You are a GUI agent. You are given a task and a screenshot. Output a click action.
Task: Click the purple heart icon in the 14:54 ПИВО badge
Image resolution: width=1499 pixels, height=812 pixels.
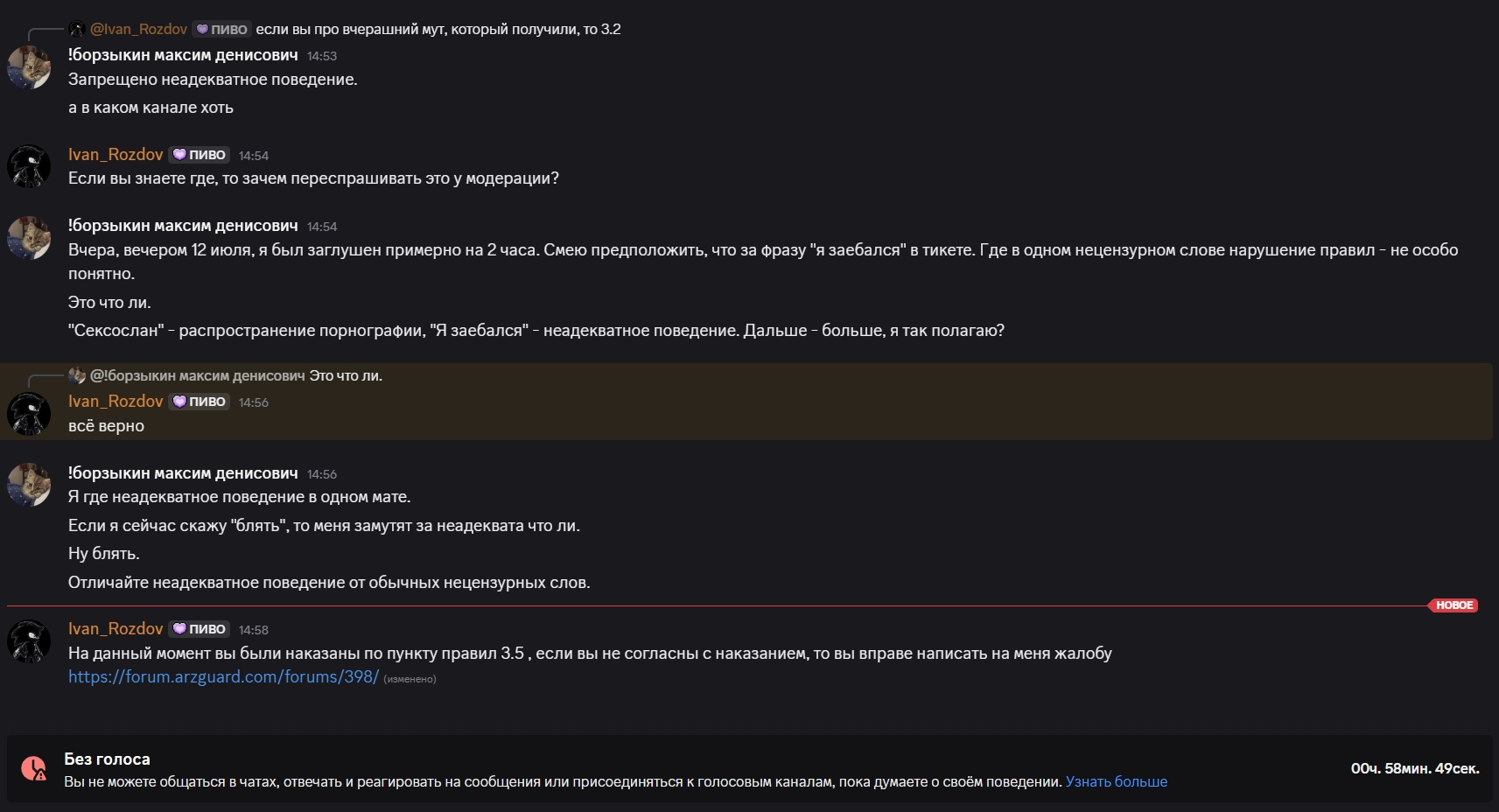[x=179, y=155]
